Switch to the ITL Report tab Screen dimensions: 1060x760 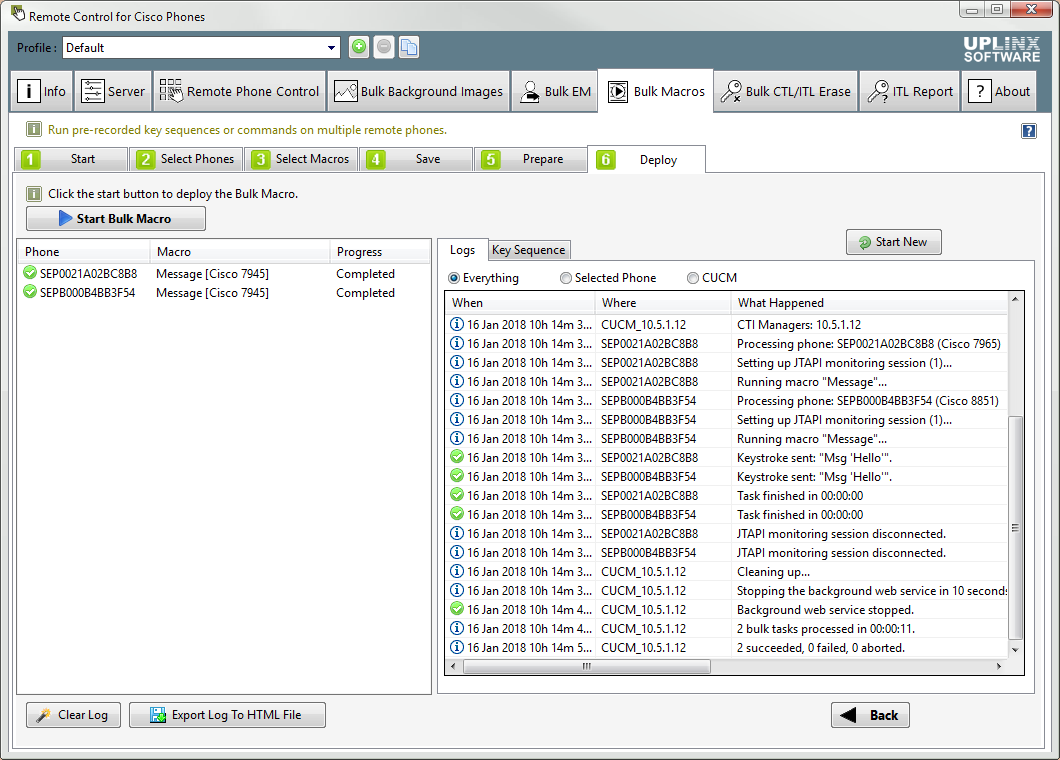[910, 91]
